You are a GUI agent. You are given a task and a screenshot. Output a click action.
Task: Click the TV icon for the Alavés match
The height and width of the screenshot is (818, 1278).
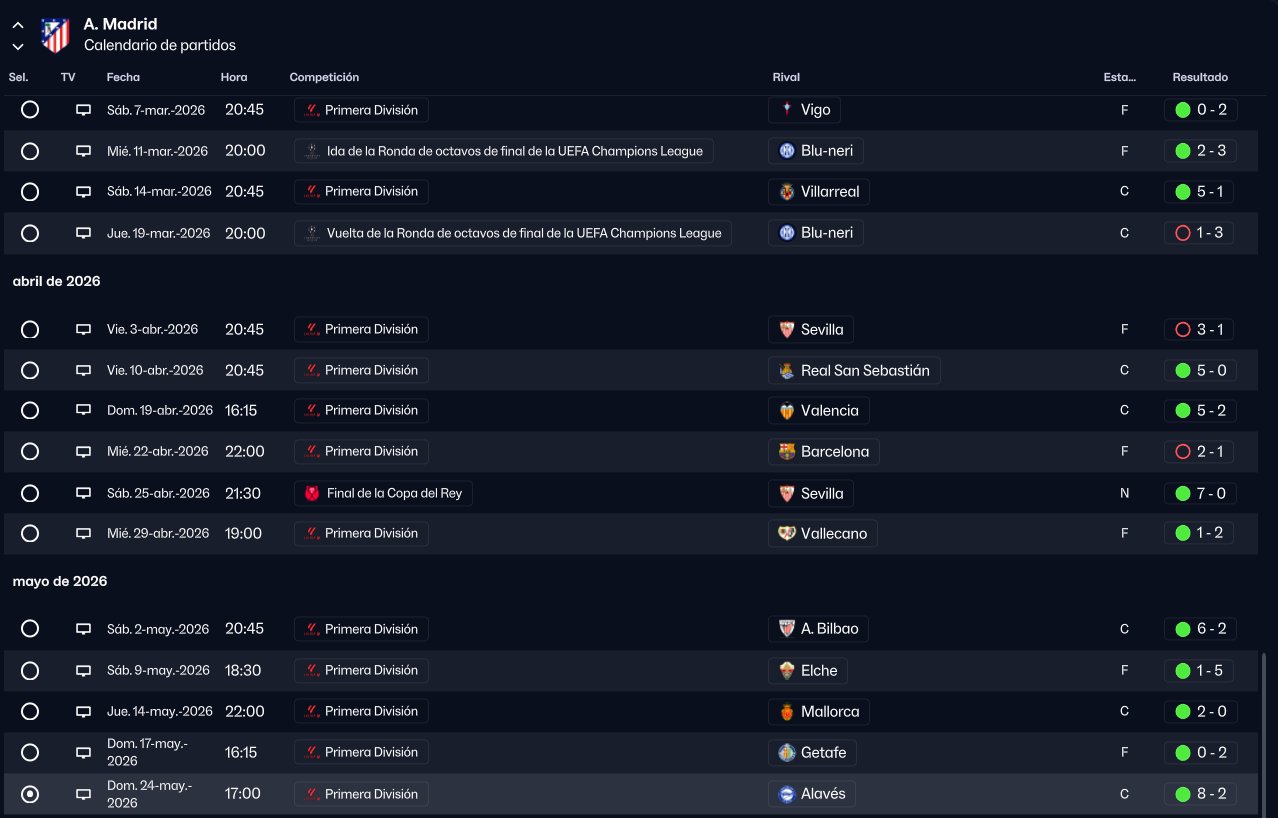click(84, 794)
